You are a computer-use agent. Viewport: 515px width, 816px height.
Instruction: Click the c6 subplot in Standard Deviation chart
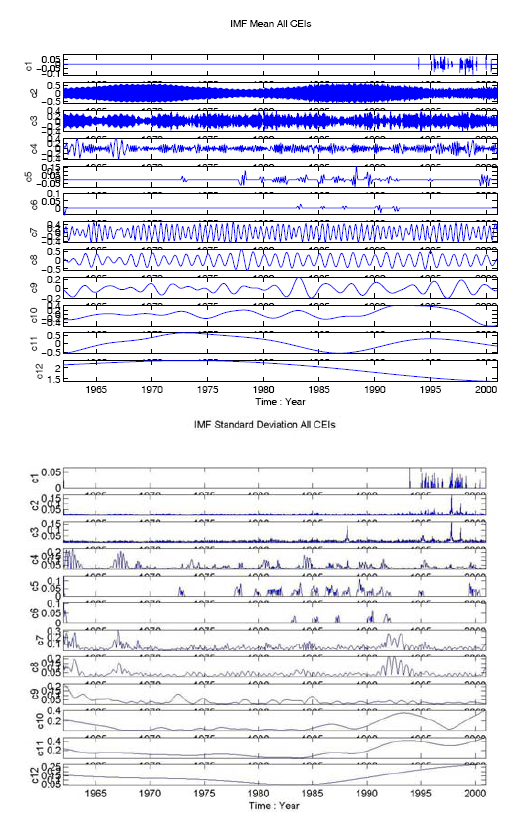pos(275,613)
